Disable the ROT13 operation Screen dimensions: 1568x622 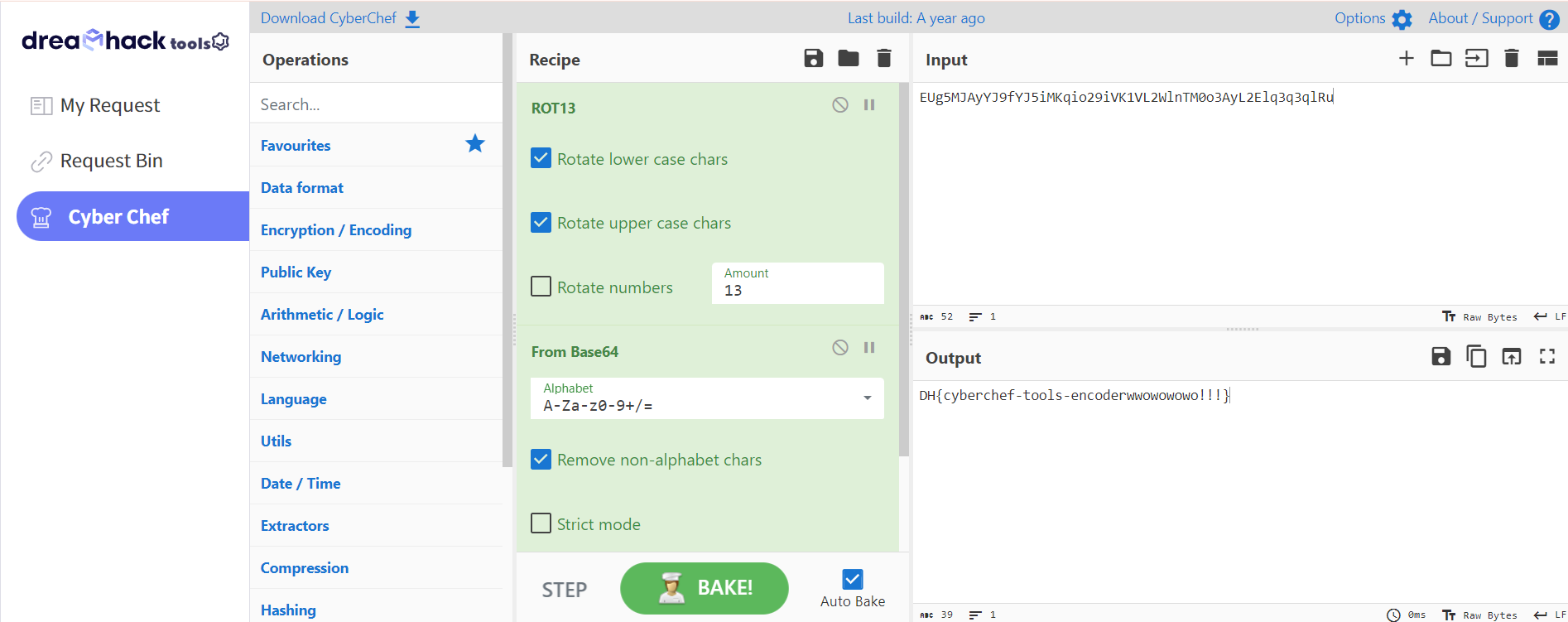pyautogui.click(x=840, y=104)
